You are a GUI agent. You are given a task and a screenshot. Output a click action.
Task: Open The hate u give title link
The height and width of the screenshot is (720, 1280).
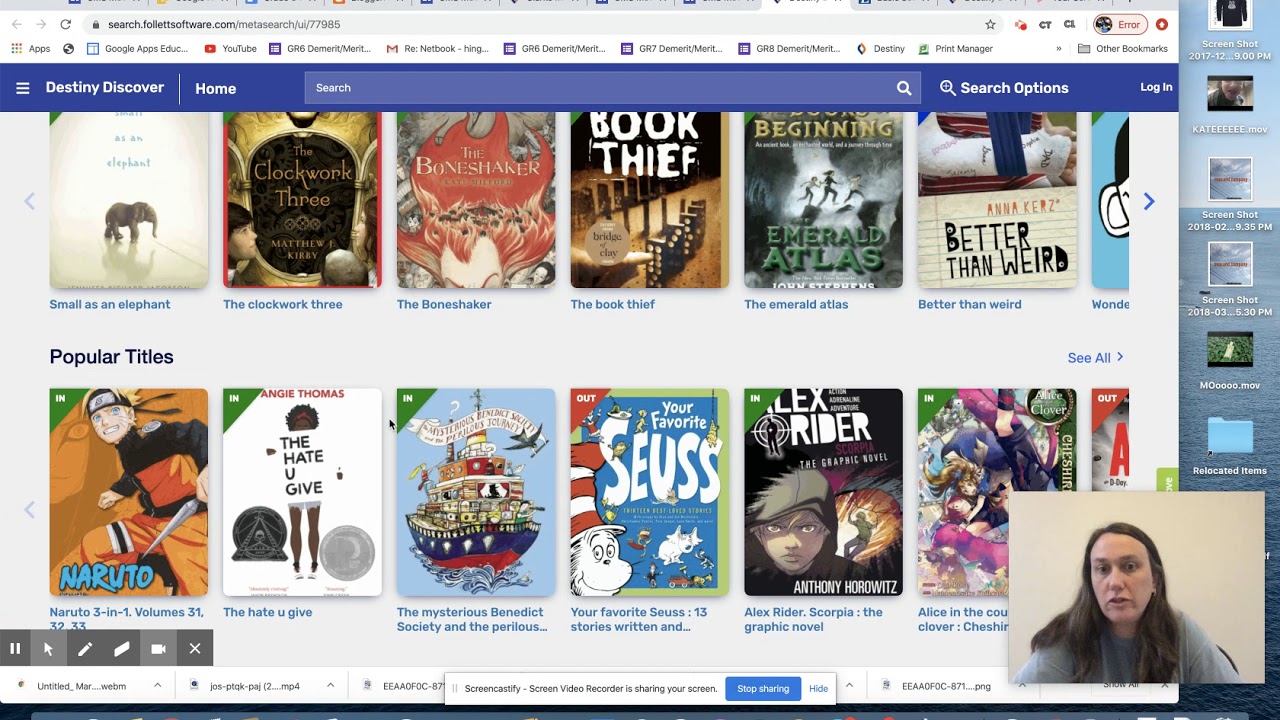[x=268, y=612]
